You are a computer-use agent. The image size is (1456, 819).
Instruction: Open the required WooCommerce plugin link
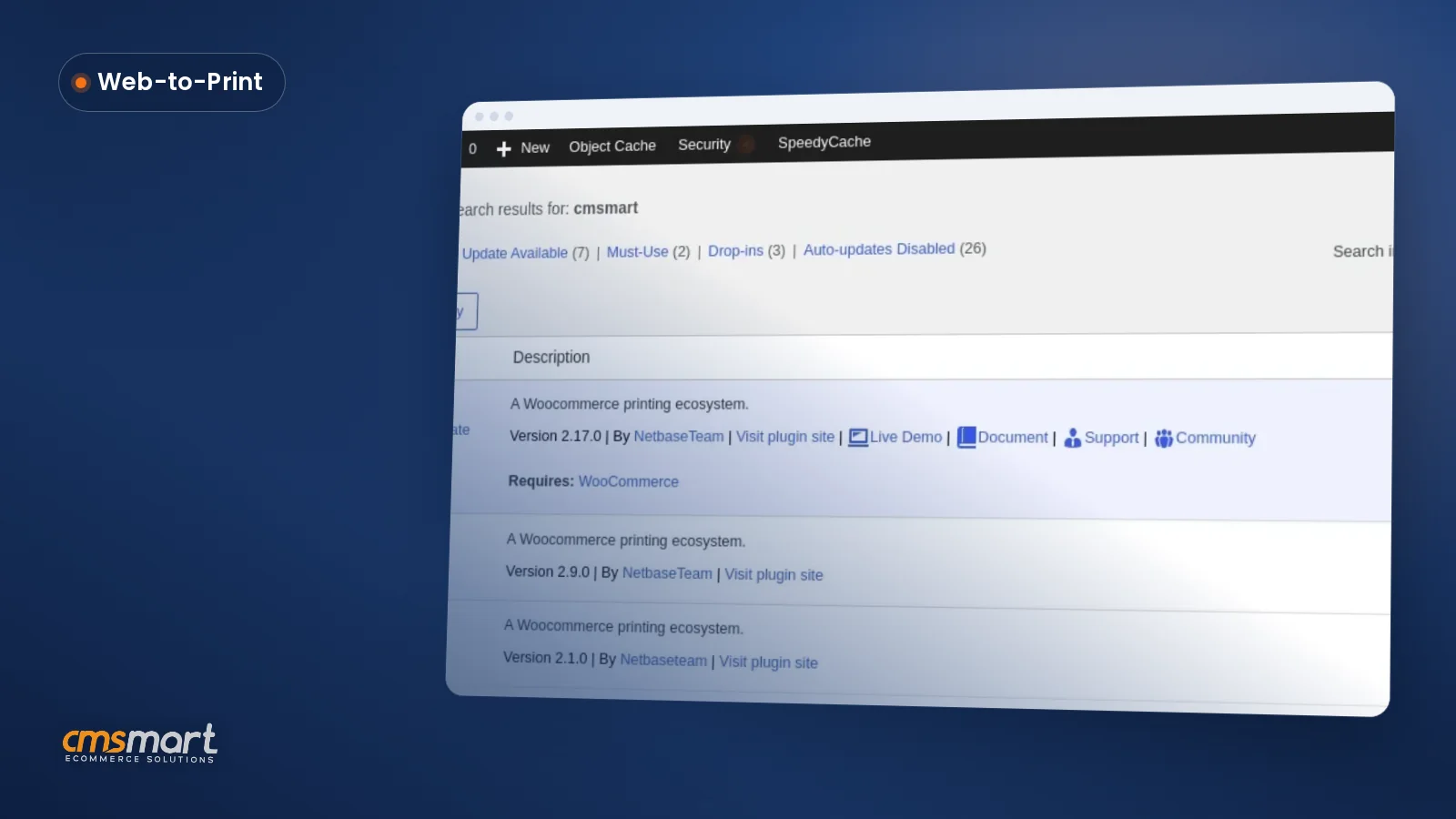pos(629,481)
